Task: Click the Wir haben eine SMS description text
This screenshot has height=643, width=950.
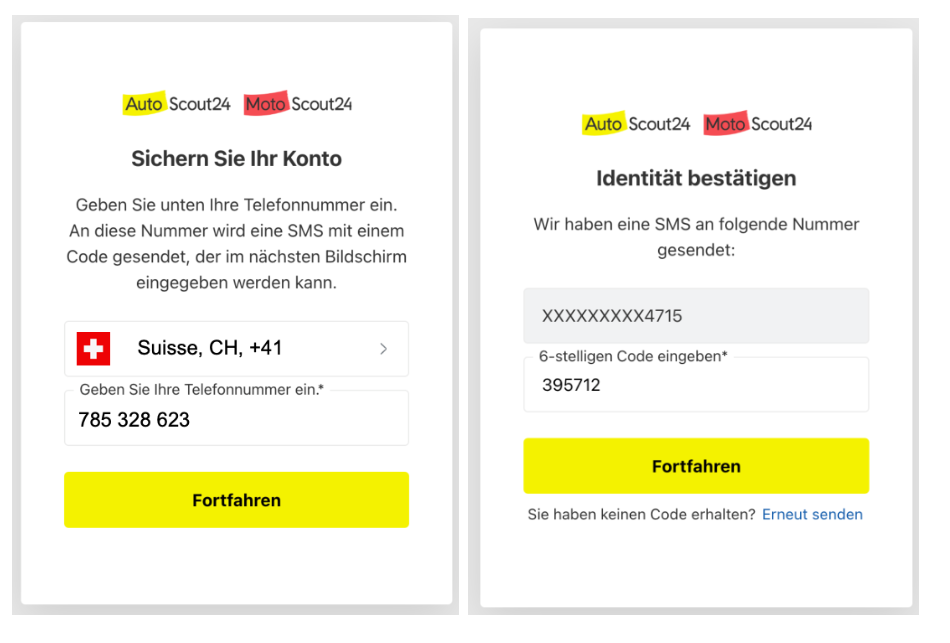Action: point(696,237)
